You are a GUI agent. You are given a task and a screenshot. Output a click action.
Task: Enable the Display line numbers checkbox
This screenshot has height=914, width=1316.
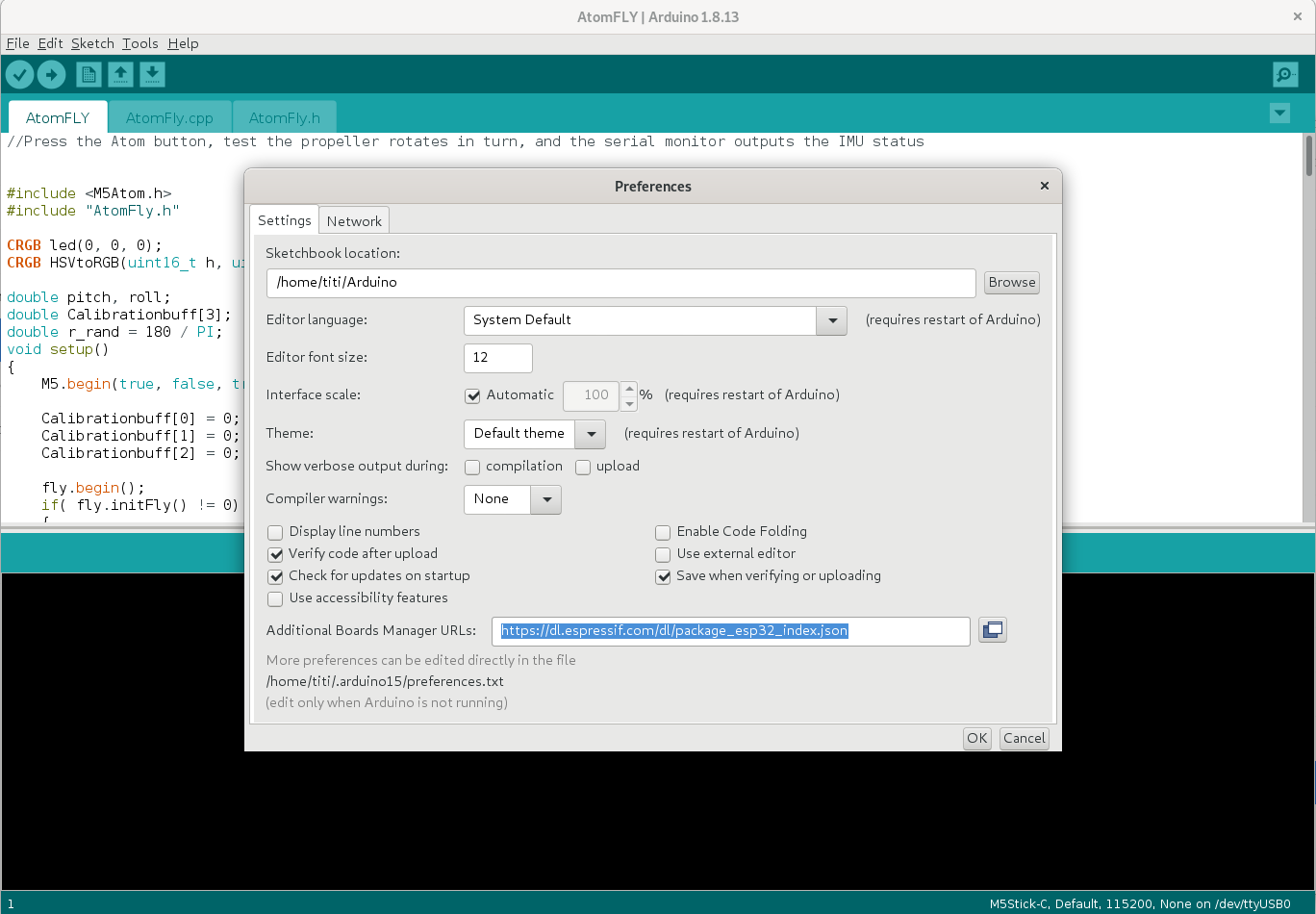pyautogui.click(x=275, y=532)
